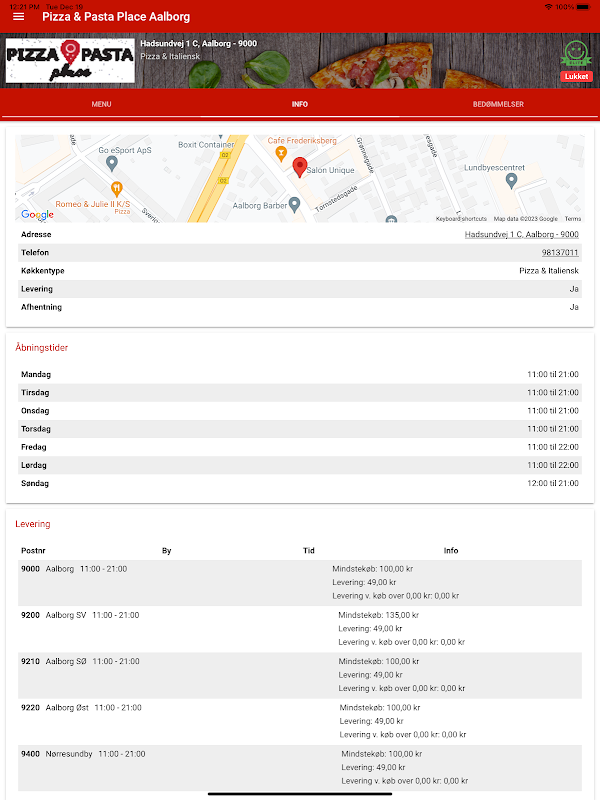
Task: Select the Søndag opening hours row
Action: pos(300,483)
